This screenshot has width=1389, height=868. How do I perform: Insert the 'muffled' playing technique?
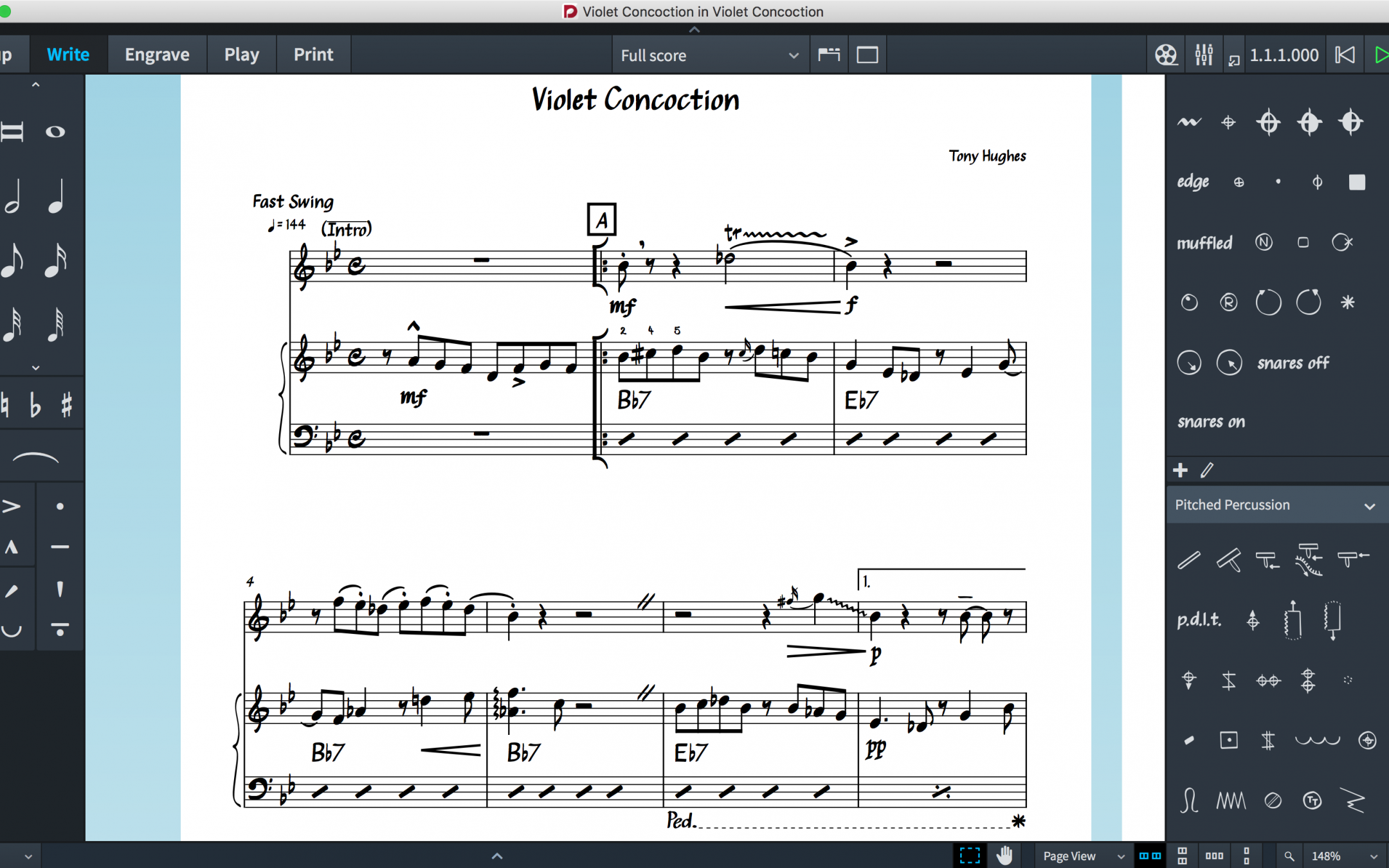click(1204, 243)
